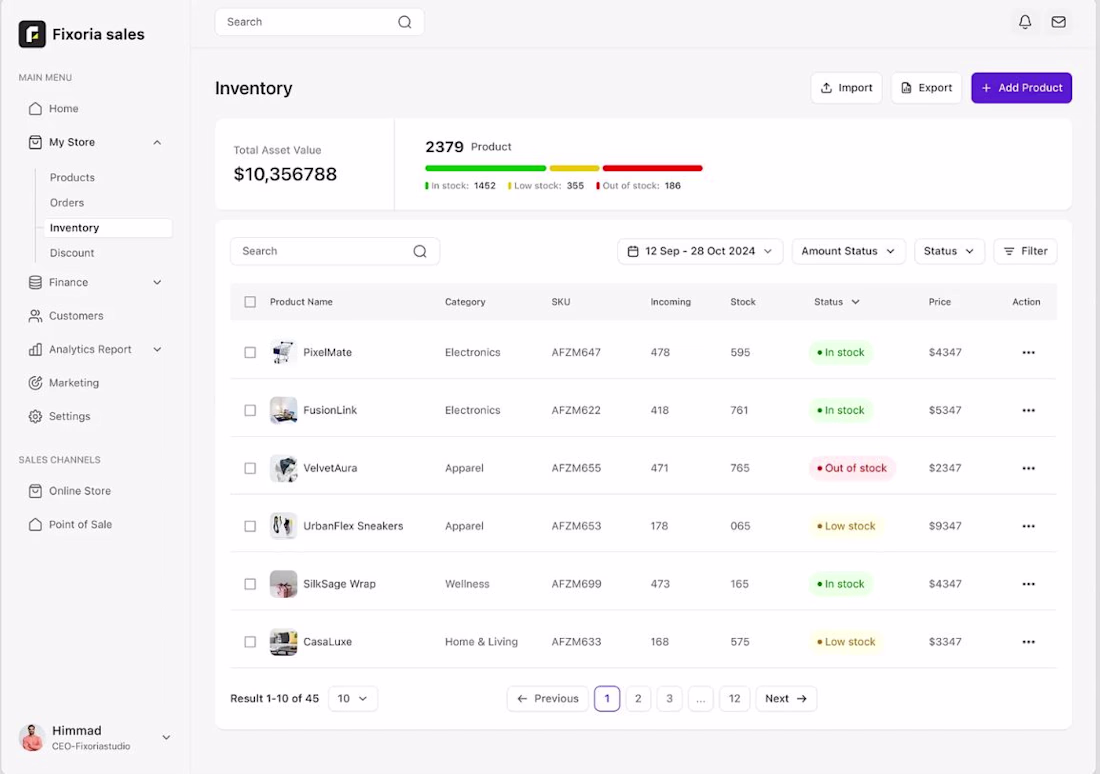1100x774 pixels.
Task: Click the Export button
Action: tap(926, 88)
